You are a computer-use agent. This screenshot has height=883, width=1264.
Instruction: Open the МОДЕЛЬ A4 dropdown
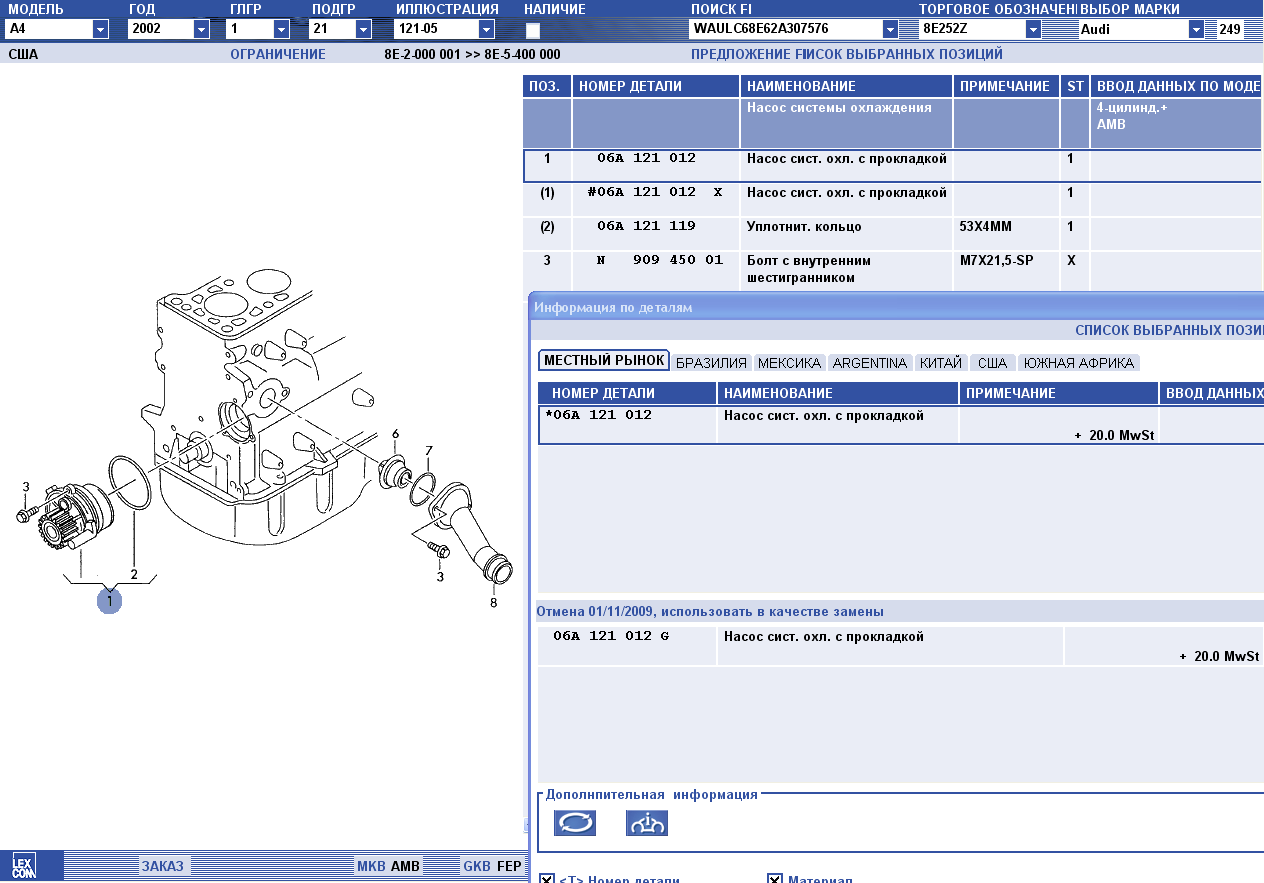(100, 29)
